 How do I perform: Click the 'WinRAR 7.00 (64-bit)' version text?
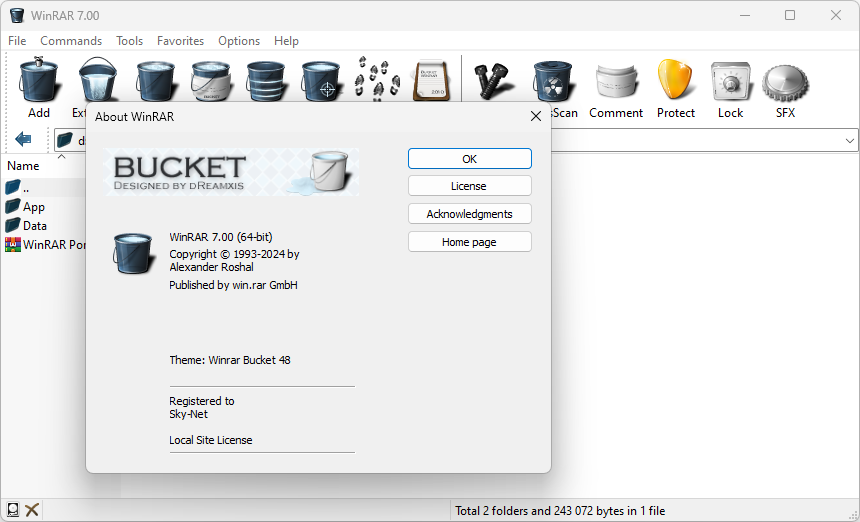(220, 237)
